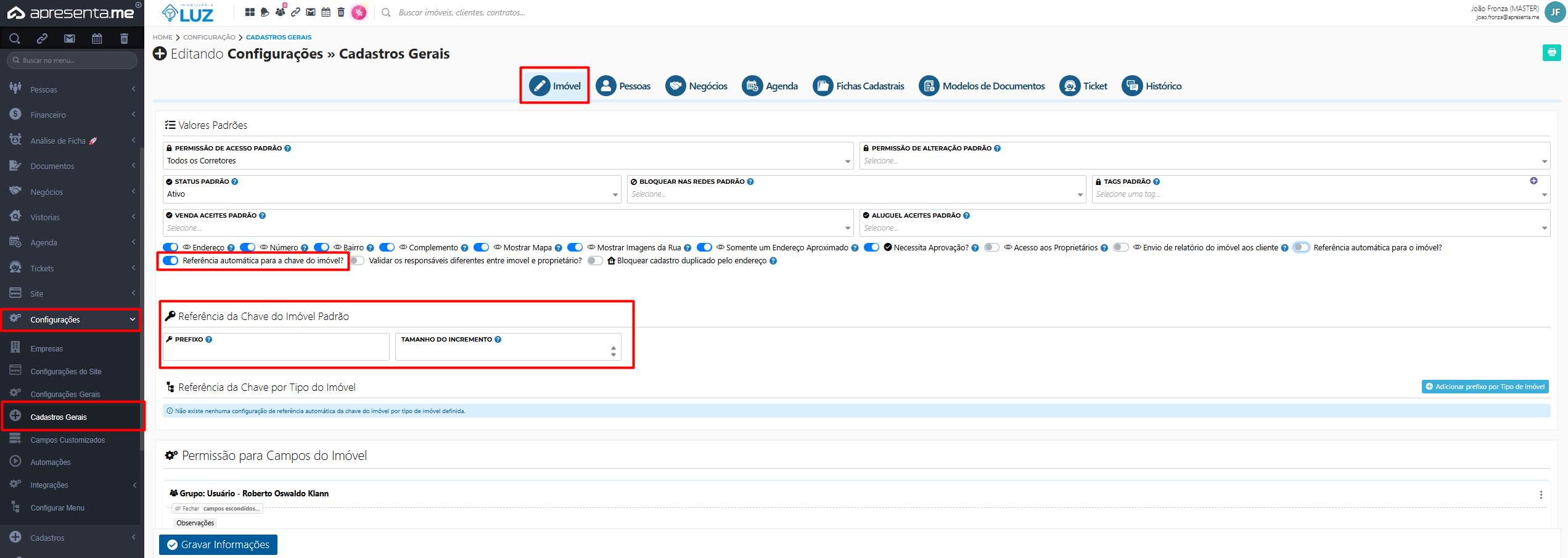Click the mail icon in sidebar header

click(x=70, y=39)
